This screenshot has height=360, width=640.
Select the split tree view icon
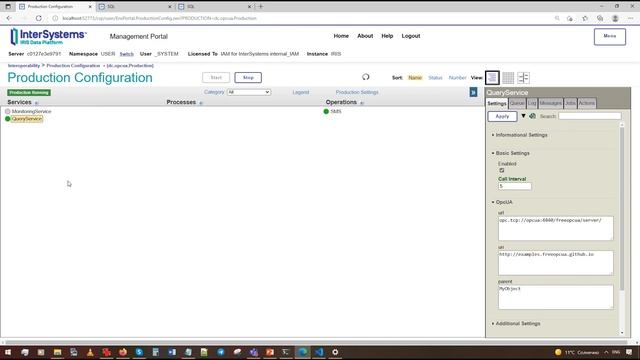pyautogui.click(x=523, y=78)
